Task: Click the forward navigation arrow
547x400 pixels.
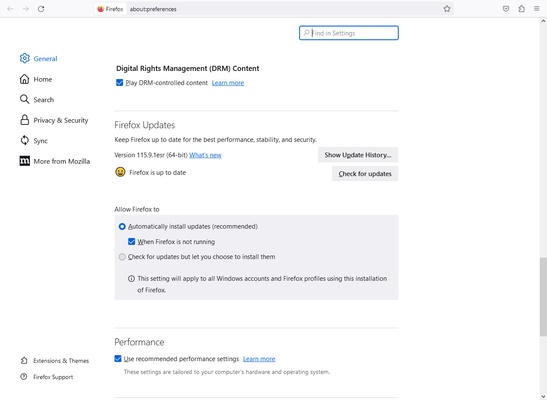Action: pos(25,9)
